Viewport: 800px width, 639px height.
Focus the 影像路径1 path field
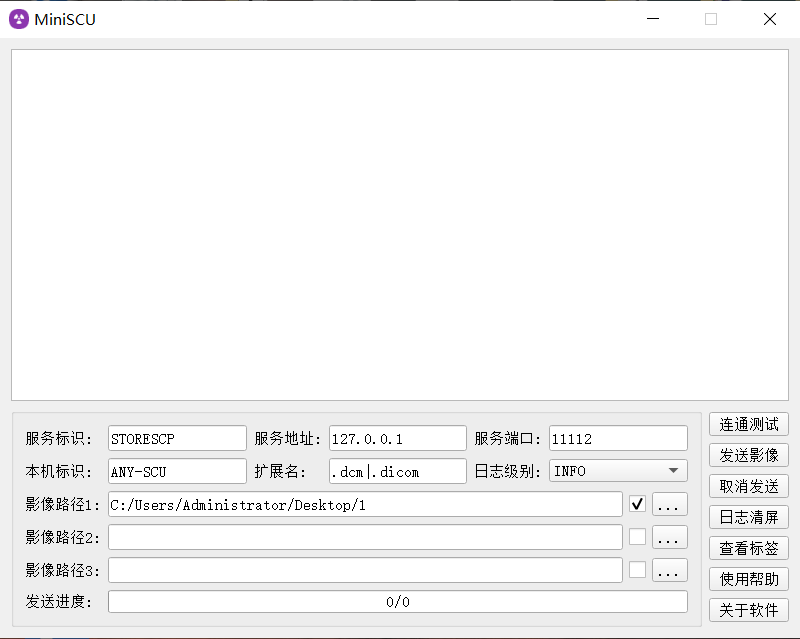click(365, 504)
